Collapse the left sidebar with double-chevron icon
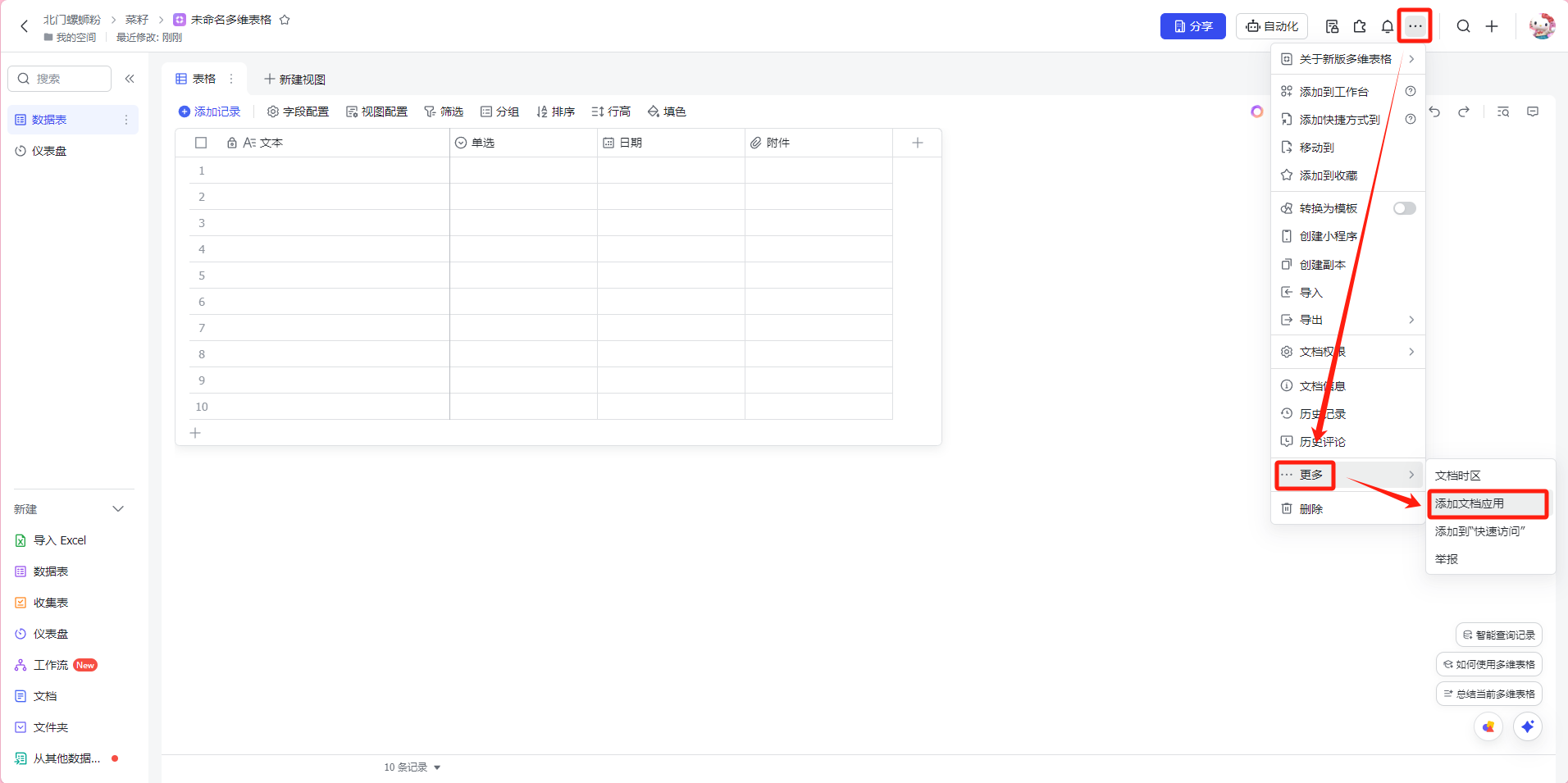This screenshot has width=1568, height=783. coord(130,79)
